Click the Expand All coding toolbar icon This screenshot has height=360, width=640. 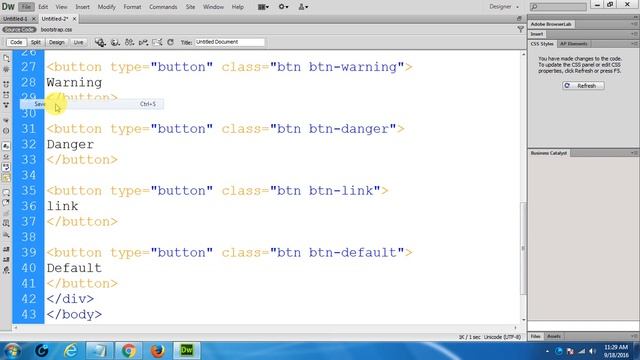click(6, 105)
